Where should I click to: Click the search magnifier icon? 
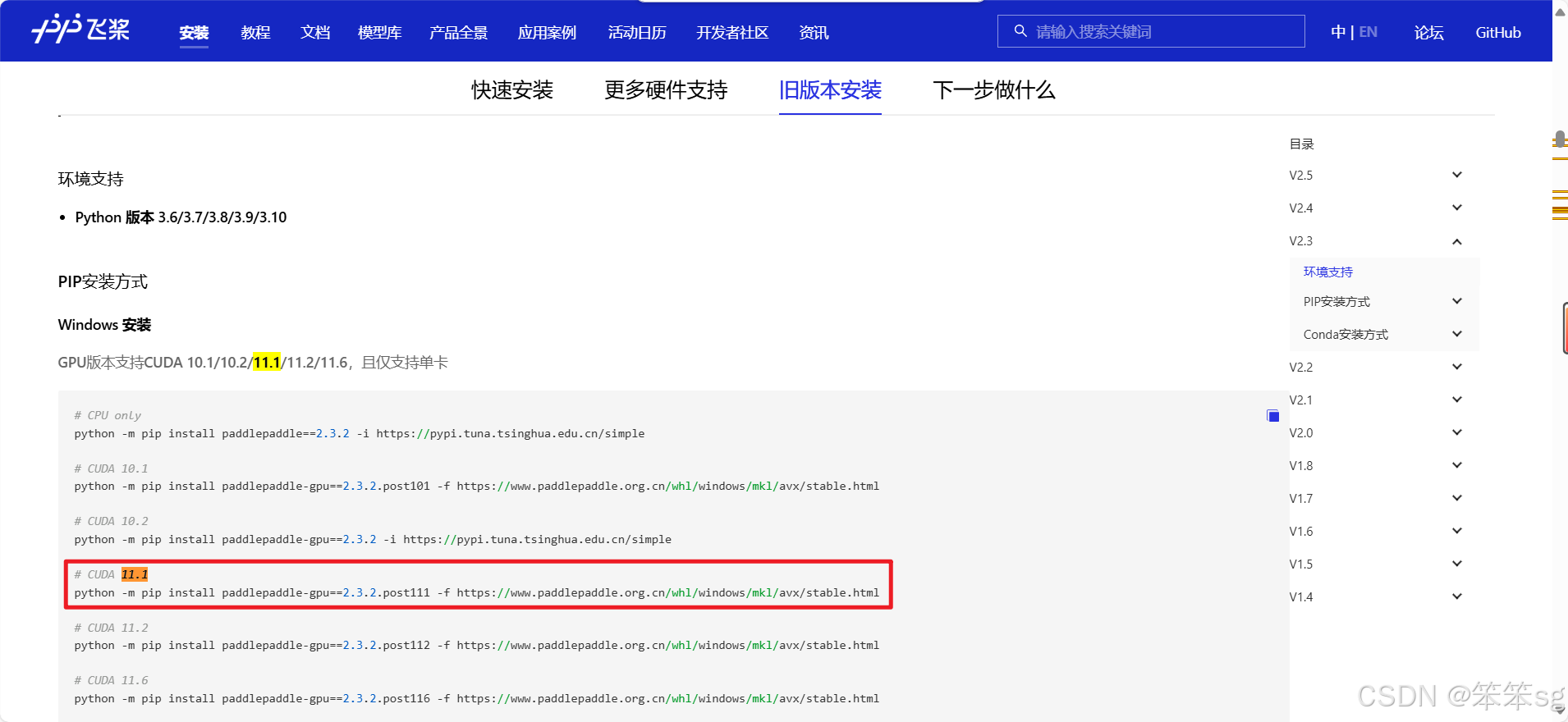[x=1020, y=31]
